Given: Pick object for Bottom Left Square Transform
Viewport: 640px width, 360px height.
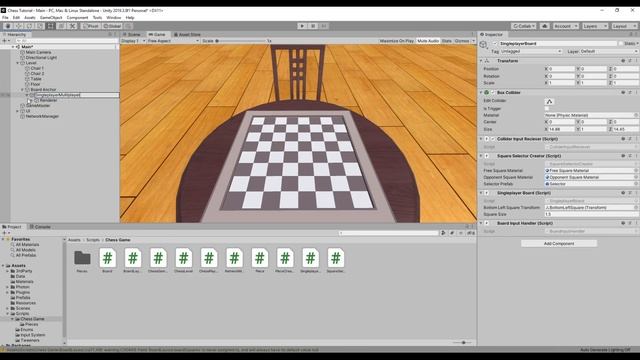Looking at the screenshot, I should [x=636, y=208].
